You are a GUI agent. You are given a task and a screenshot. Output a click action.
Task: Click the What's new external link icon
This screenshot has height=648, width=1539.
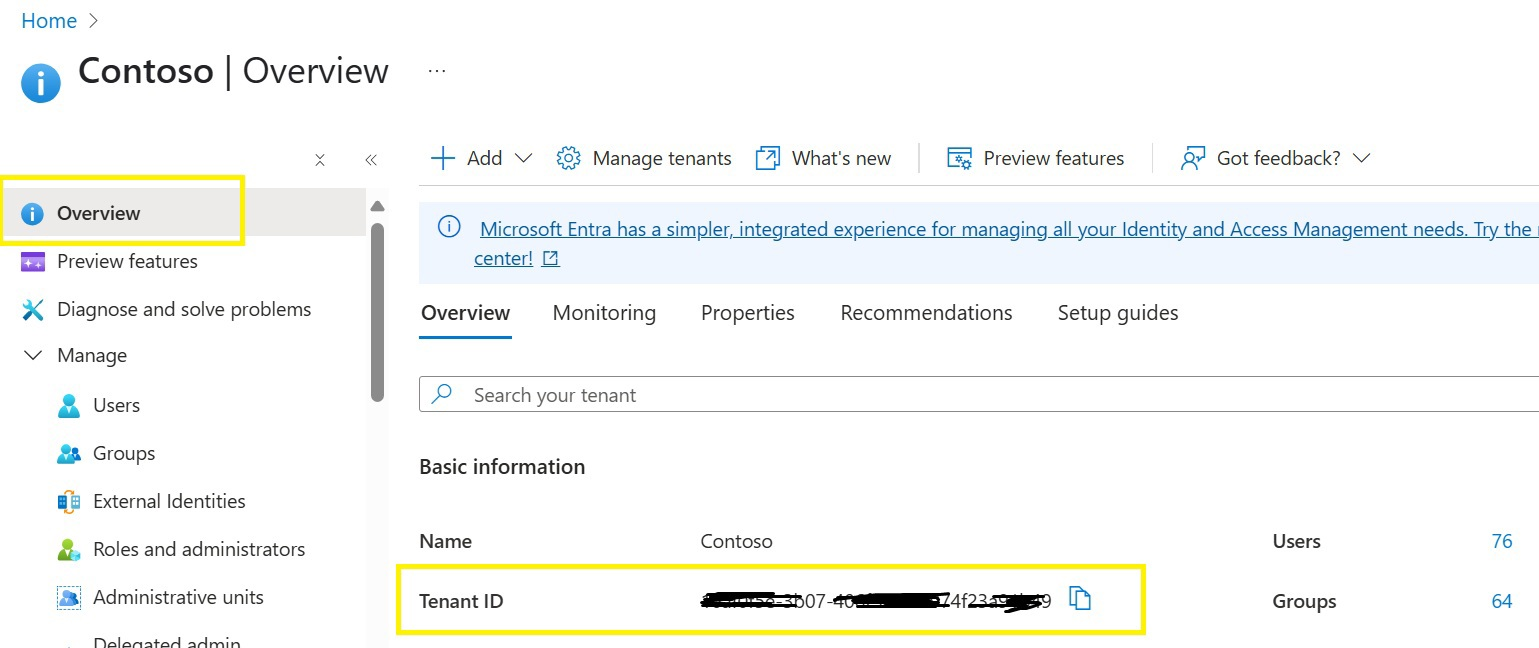click(x=767, y=158)
